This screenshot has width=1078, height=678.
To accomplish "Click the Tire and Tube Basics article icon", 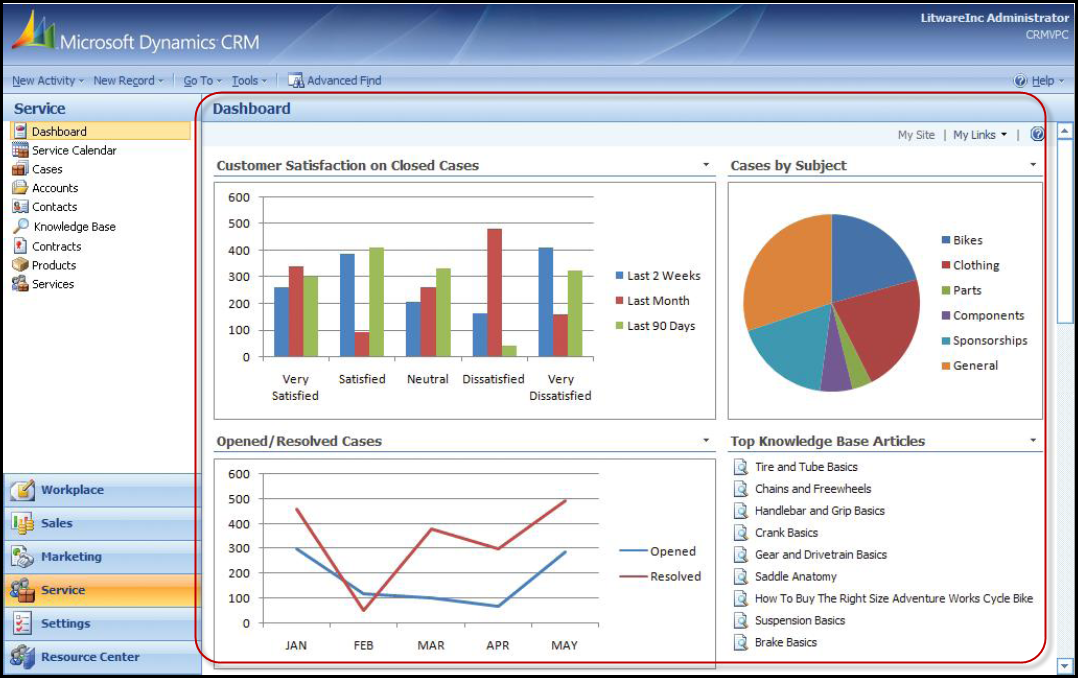I will click(740, 467).
